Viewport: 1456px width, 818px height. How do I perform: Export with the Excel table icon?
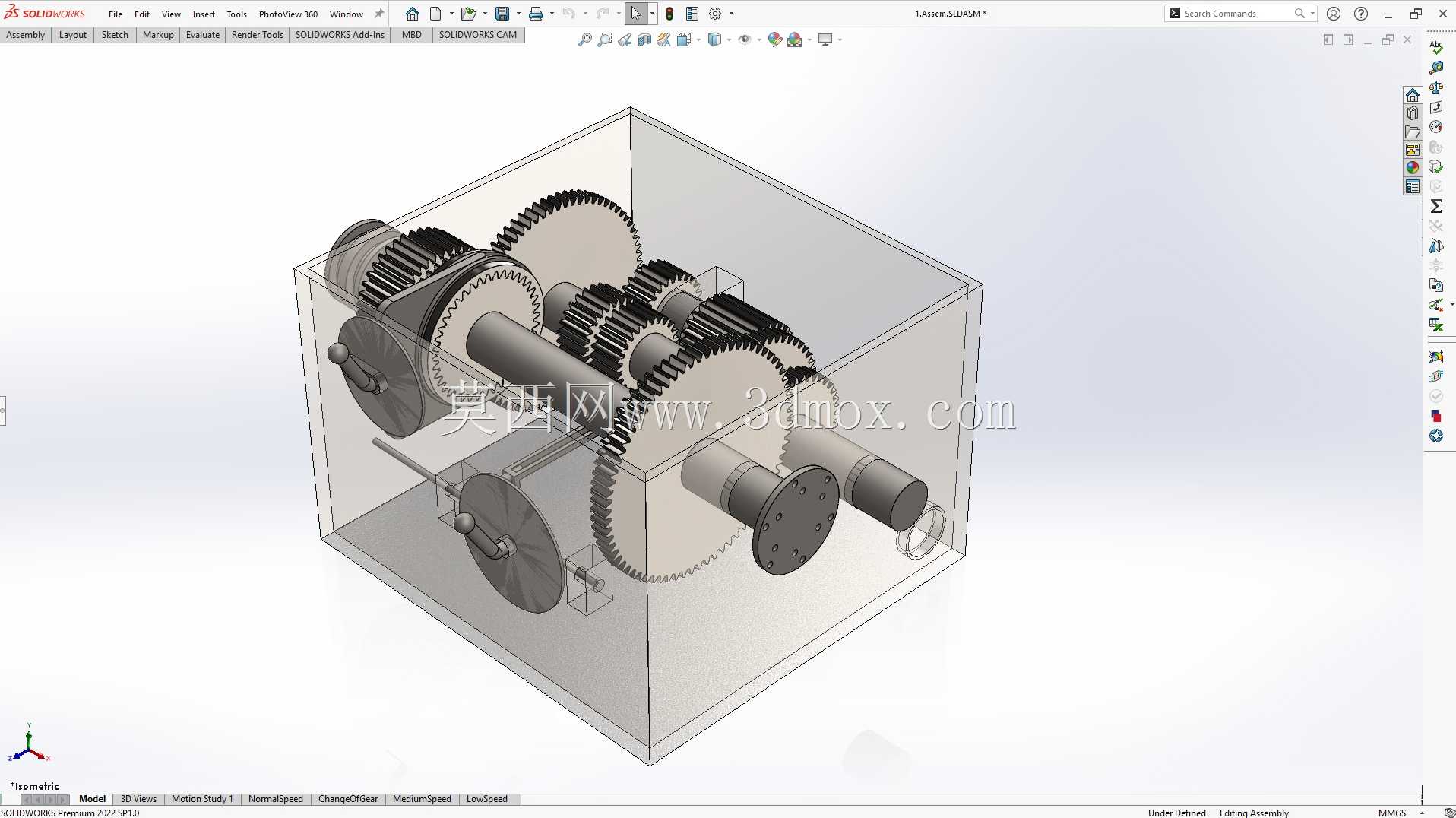point(1436,325)
